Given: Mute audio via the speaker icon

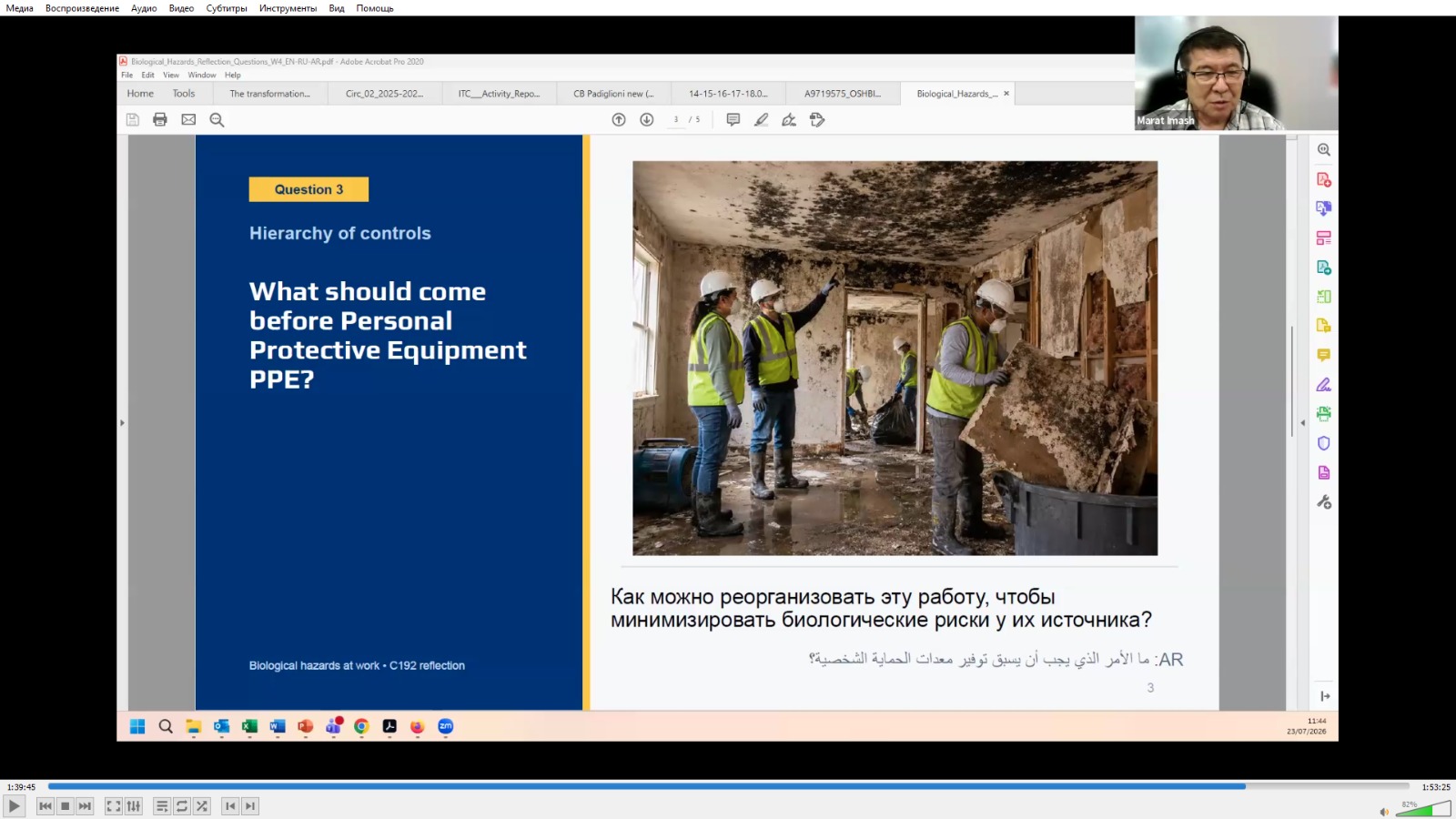Looking at the screenshot, I should pos(1384,812).
